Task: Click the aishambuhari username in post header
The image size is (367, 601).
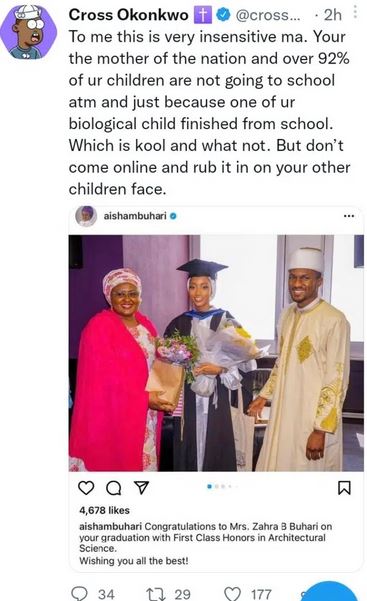Action: (135, 216)
